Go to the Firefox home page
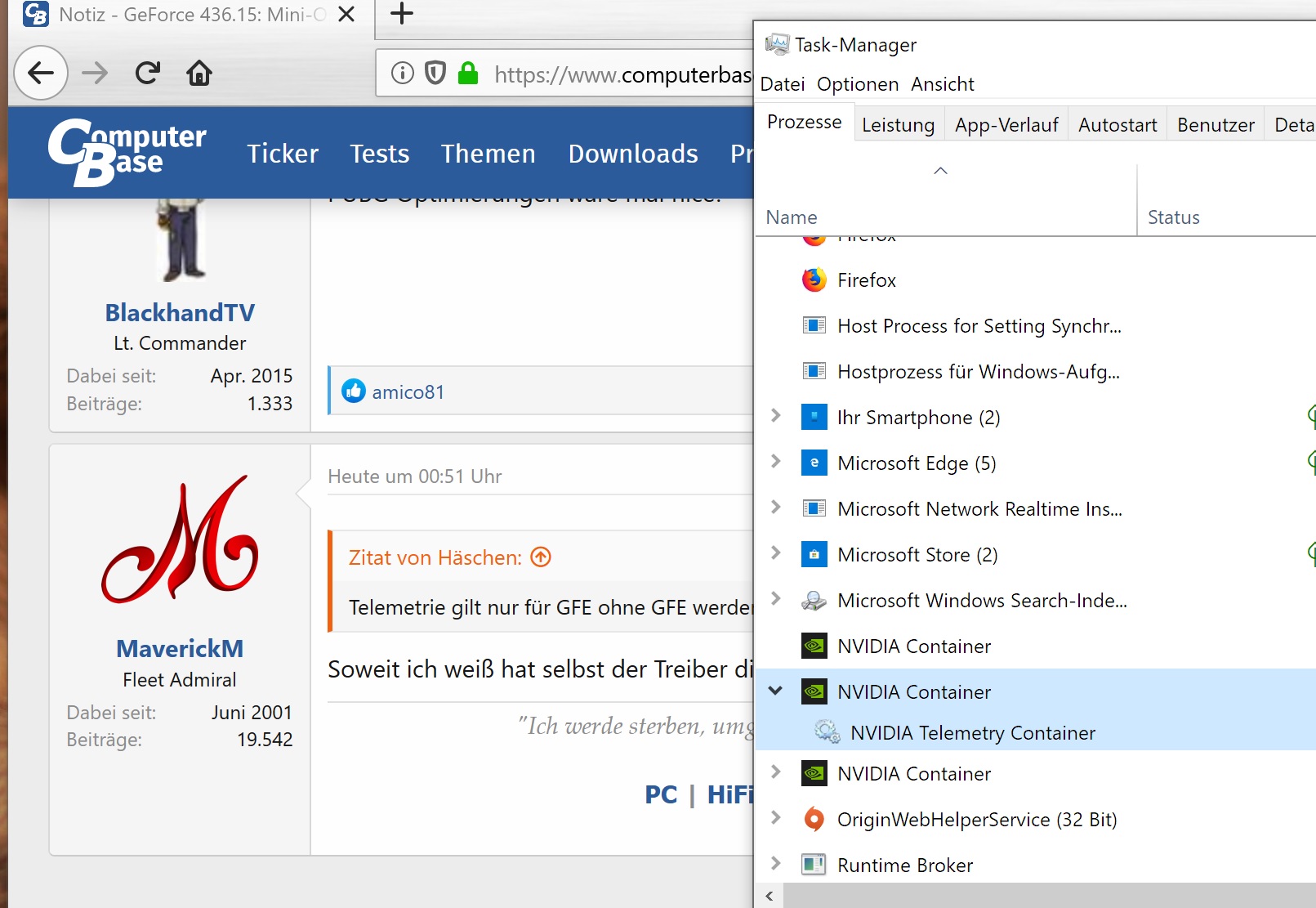This screenshot has height=908, width=1316. coord(199,74)
